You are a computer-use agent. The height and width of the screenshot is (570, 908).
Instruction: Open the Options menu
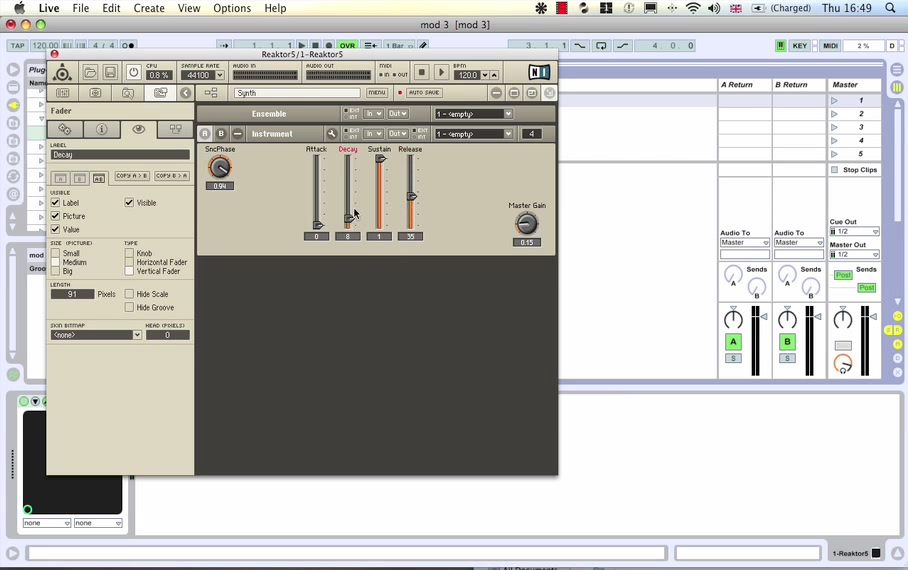[232, 8]
